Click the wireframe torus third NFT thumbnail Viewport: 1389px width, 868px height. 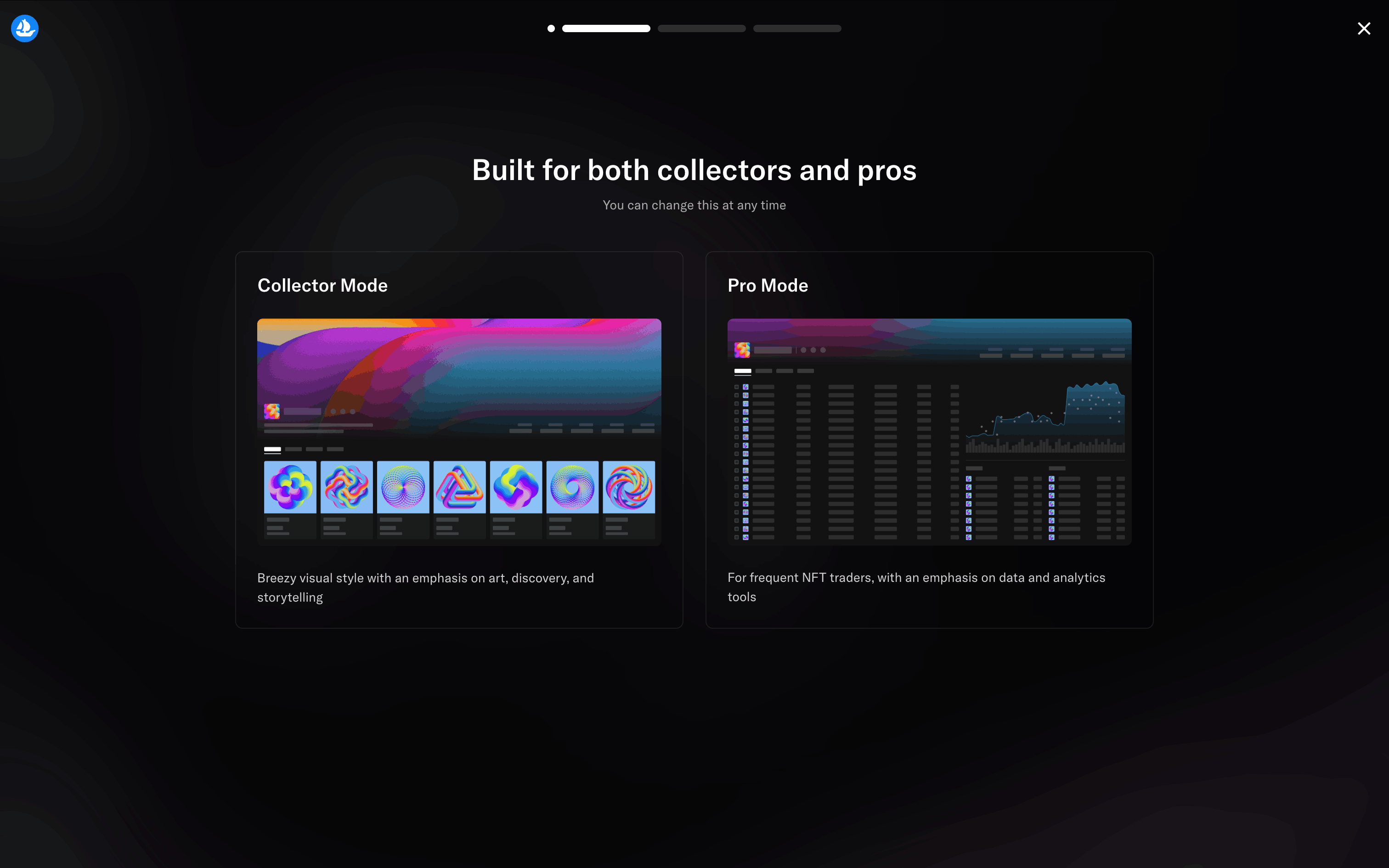tap(403, 487)
